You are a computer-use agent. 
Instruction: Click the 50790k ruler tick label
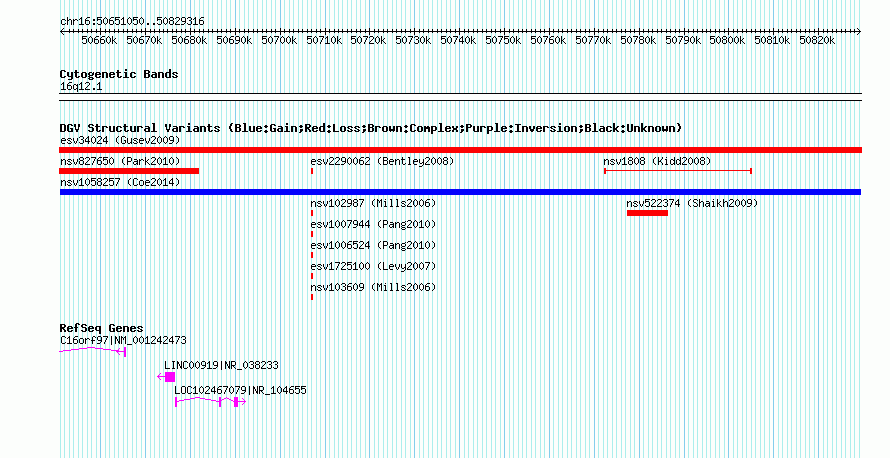(x=683, y=40)
